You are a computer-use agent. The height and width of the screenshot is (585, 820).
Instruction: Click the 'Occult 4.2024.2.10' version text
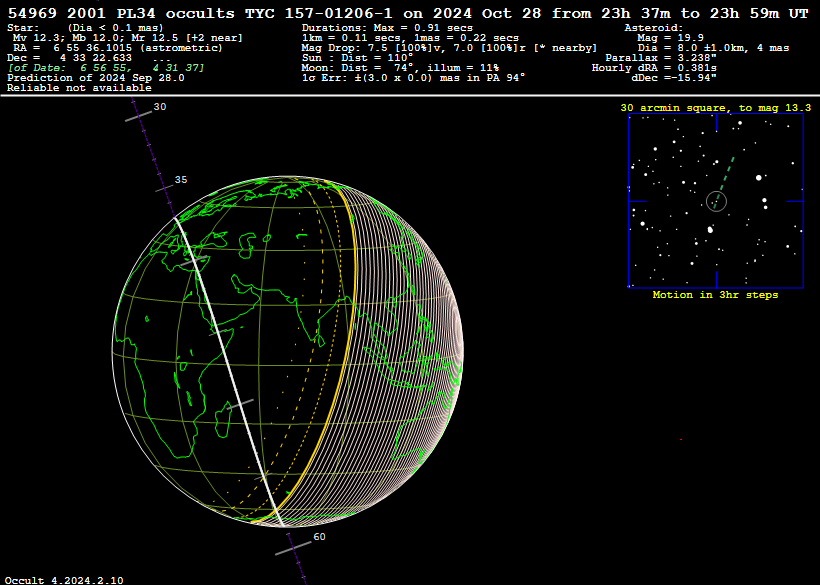click(64, 580)
